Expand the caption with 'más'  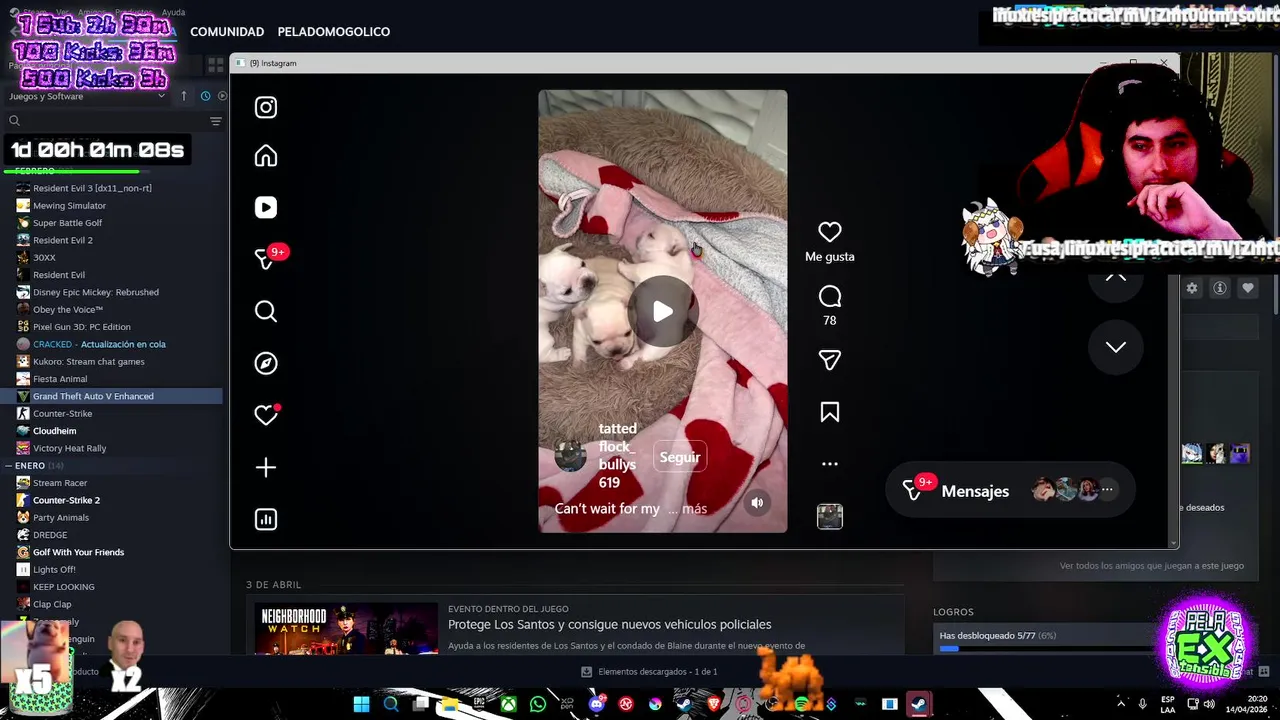[694, 509]
